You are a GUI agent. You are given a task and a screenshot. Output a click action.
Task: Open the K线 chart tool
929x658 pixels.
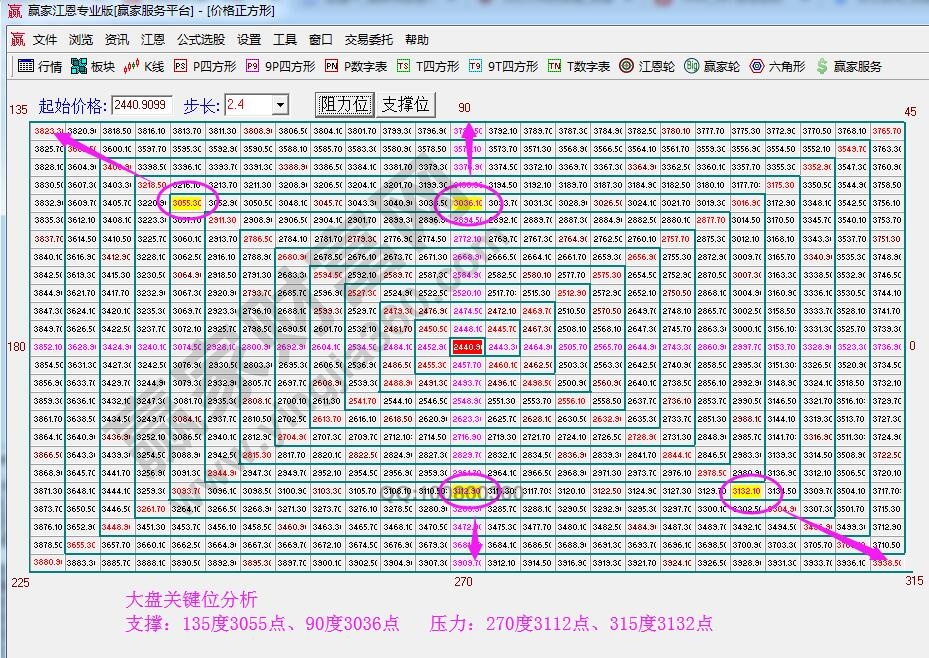[x=144, y=67]
